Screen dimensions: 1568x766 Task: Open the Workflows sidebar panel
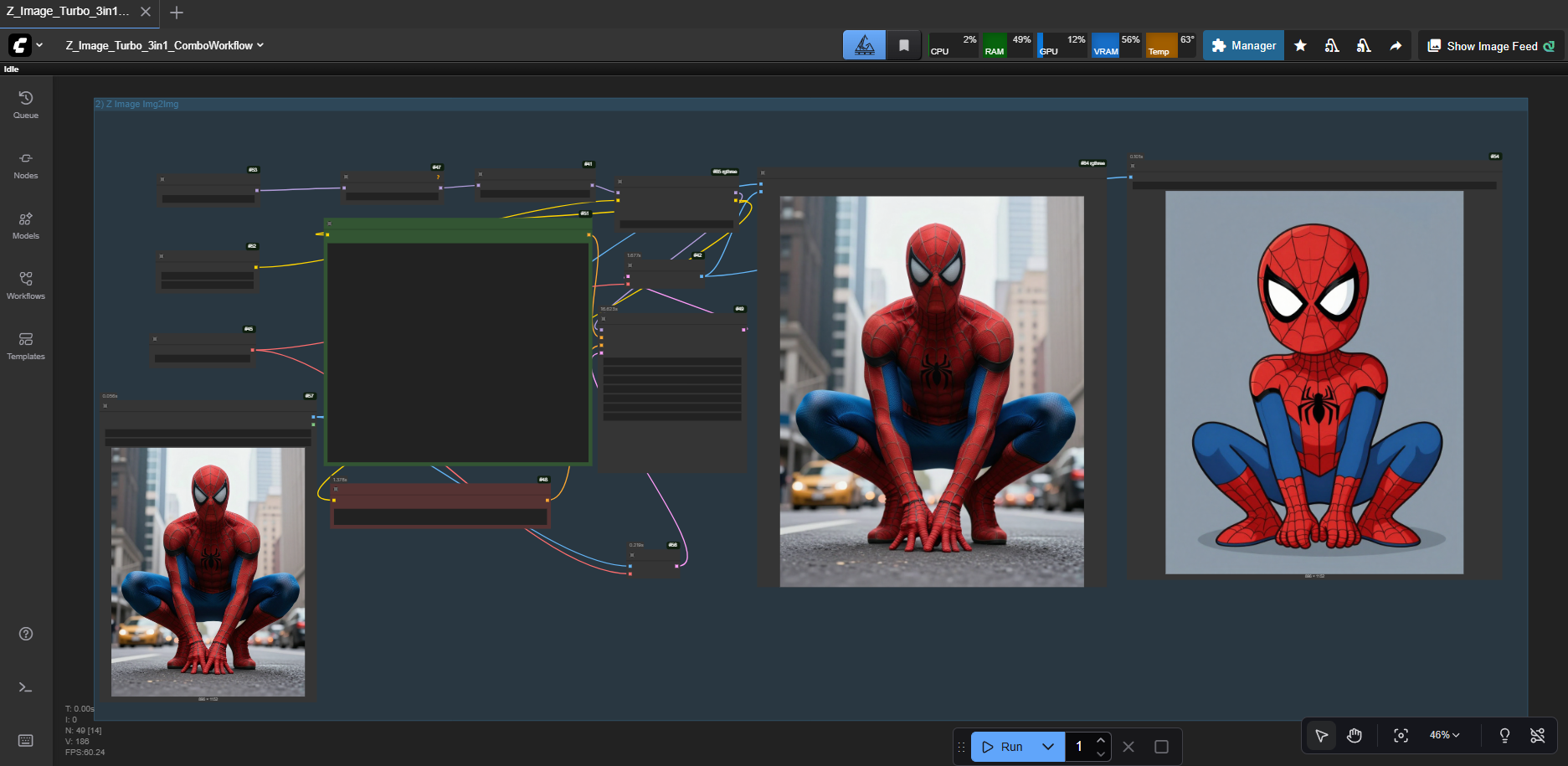pyautogui.click(x=26, y=286)
